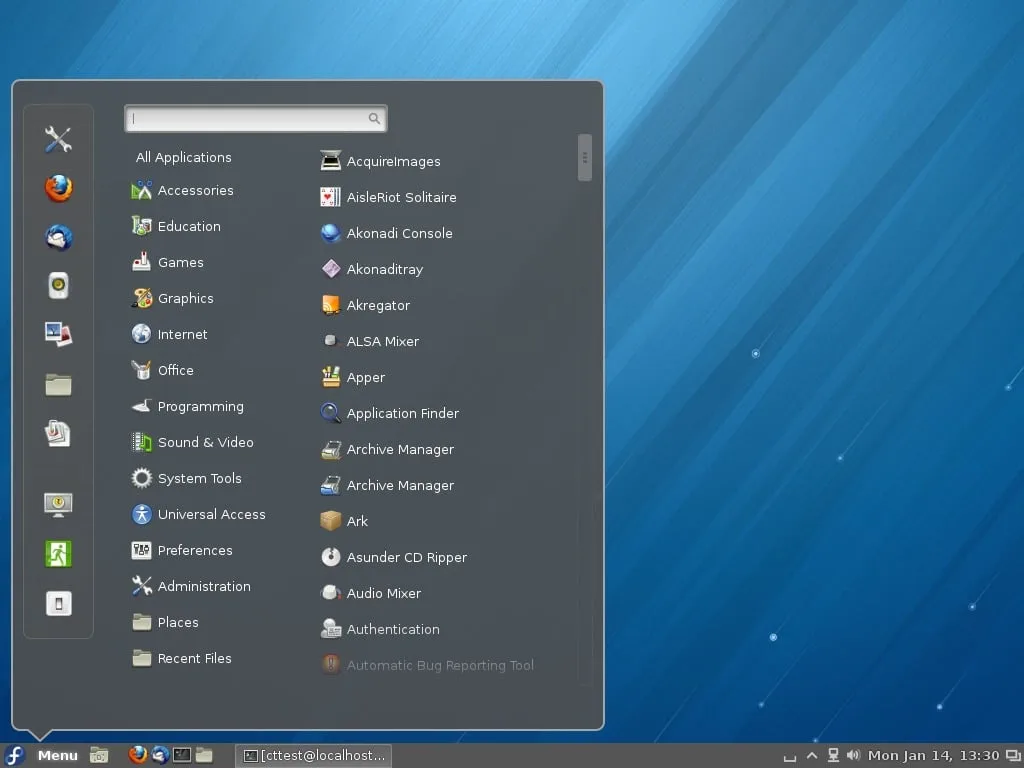
Task: Click the application search field
Action: [x=255, y=118]
